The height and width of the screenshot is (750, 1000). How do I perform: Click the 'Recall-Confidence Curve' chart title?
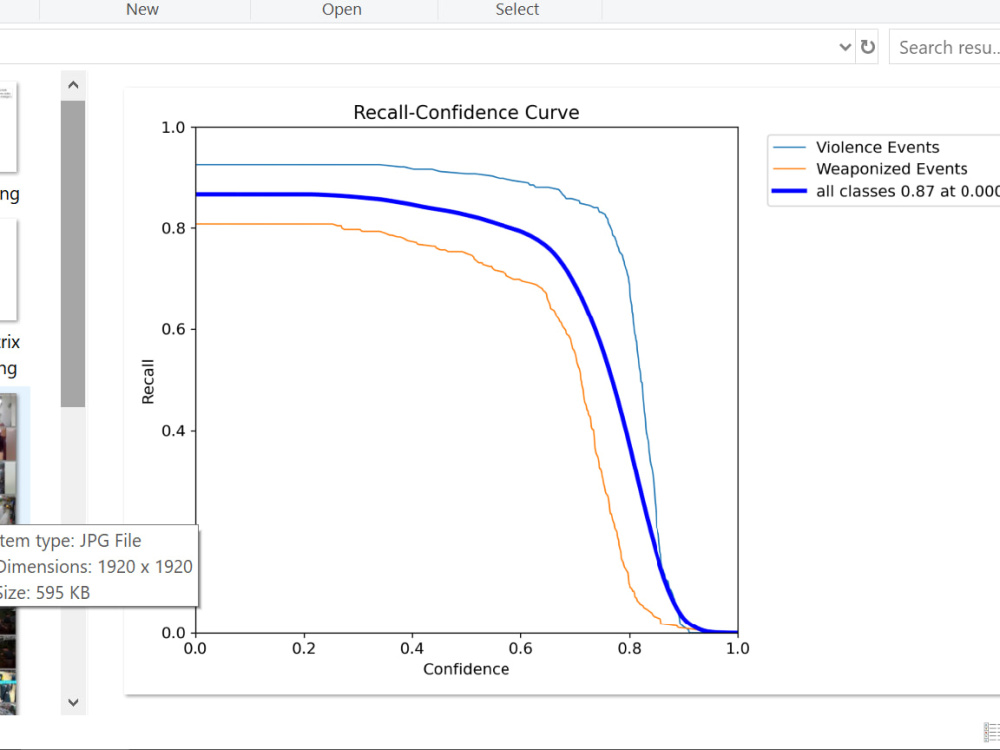[x=466, y=112]
